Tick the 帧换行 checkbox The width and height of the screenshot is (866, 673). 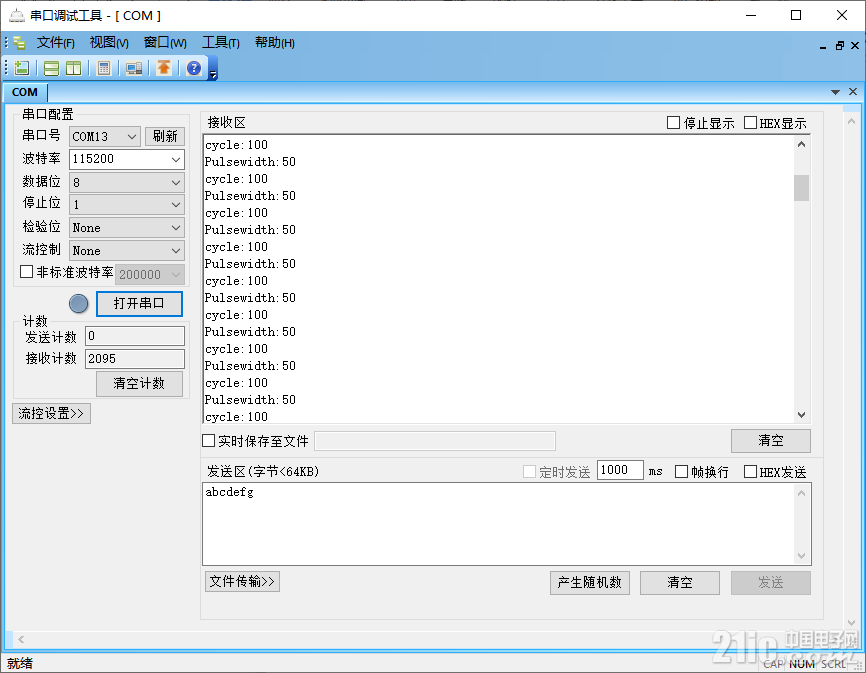(x=682, y=471)
